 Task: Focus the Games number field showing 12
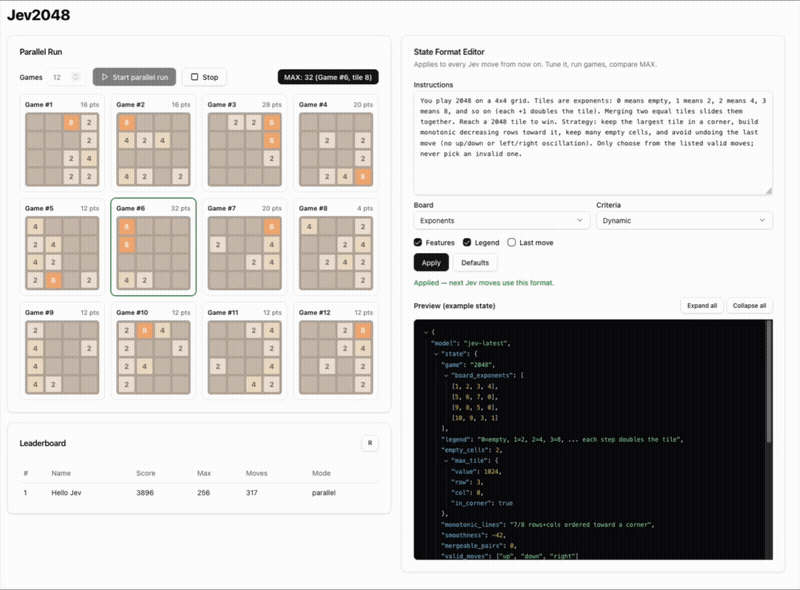pos(64,77)
